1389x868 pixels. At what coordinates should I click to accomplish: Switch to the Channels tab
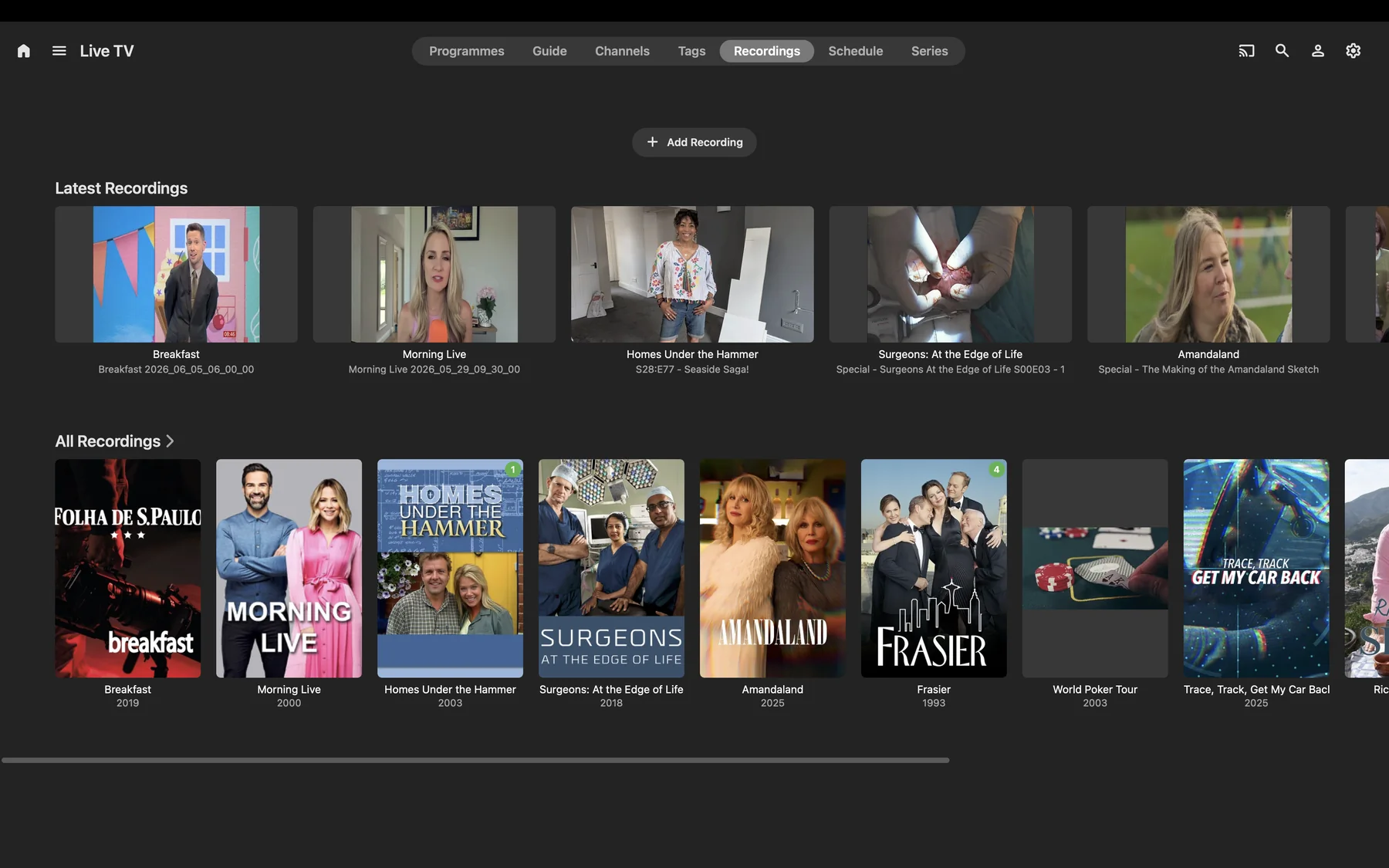622,51
